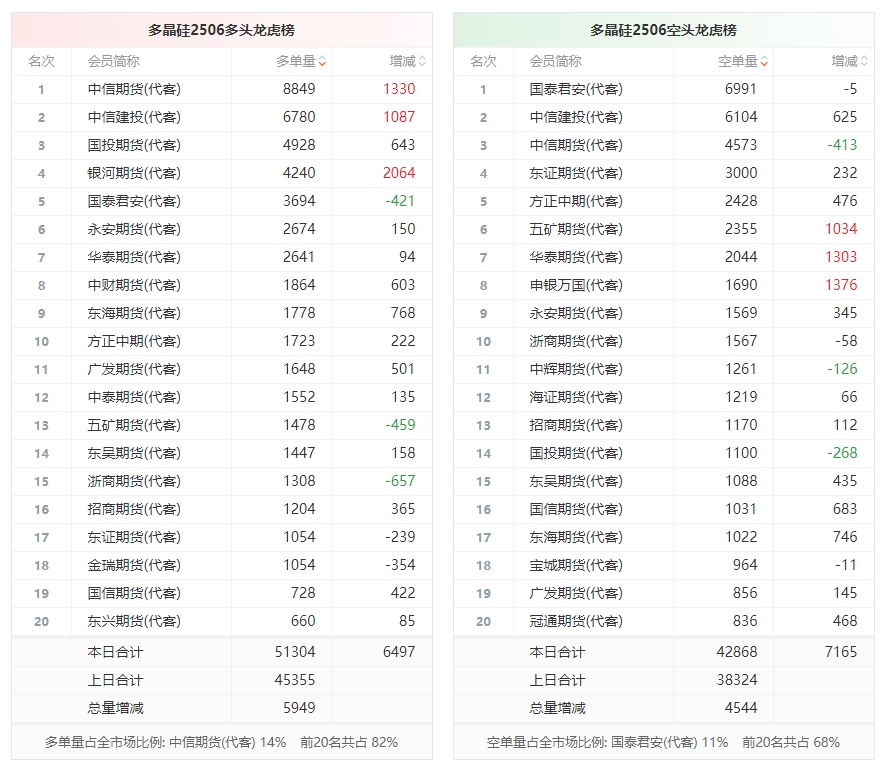
Task: Click long change total 6497
Action: [399, 652]
